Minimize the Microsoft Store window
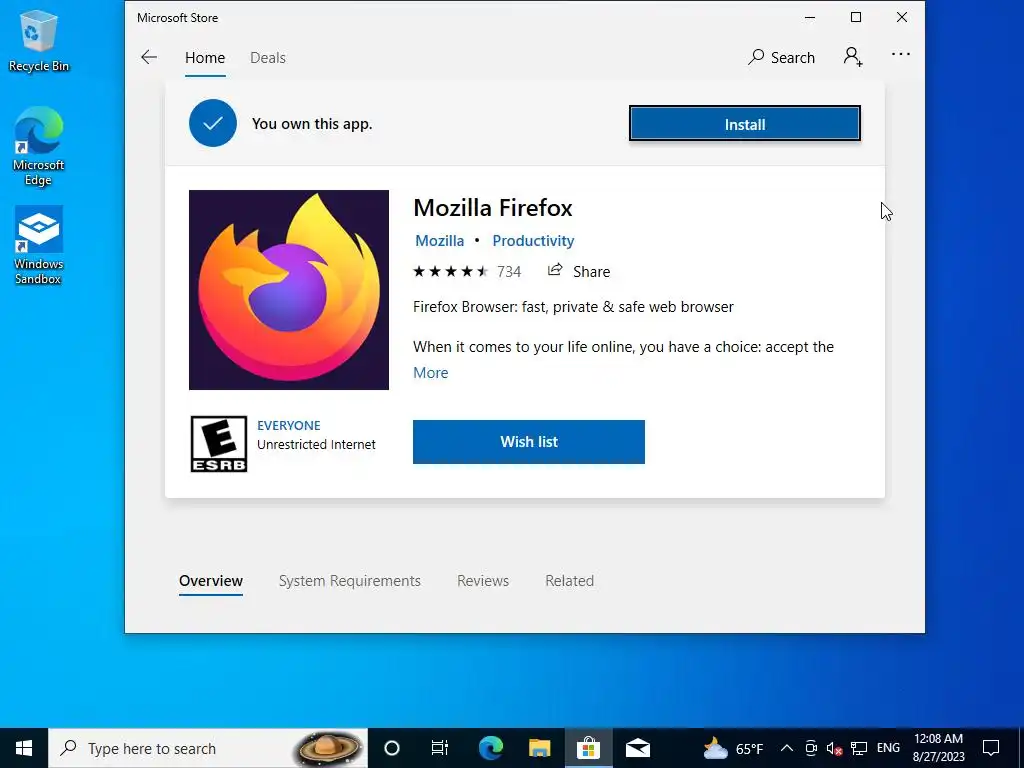 [x=810, y=18]
